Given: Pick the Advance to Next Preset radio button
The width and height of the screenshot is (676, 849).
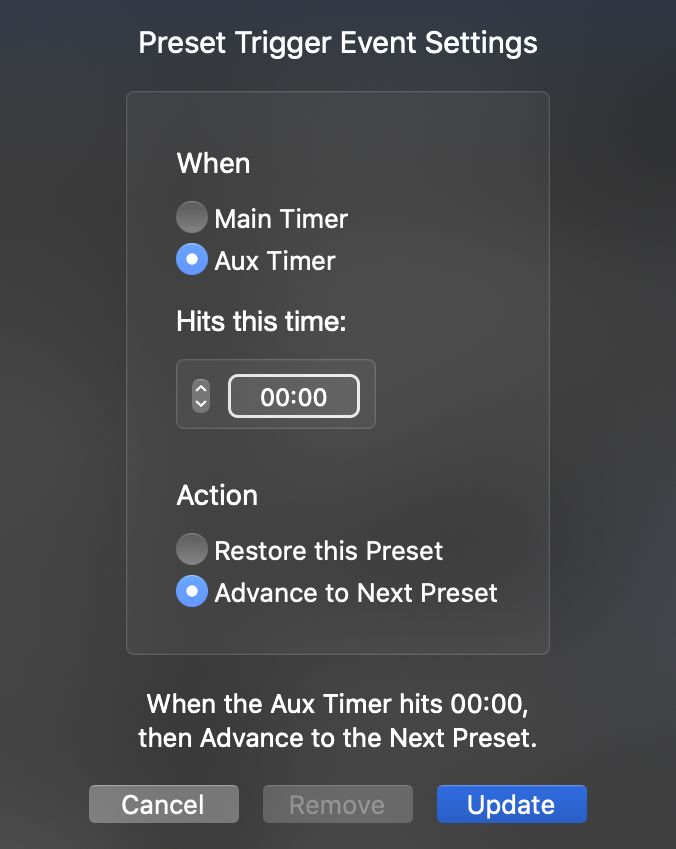Looking at the screenshot, I should coord(191,592).
